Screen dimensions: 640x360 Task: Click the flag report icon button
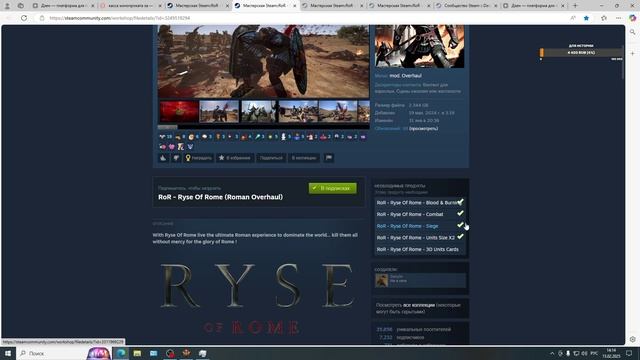click(x=329, y=158)
